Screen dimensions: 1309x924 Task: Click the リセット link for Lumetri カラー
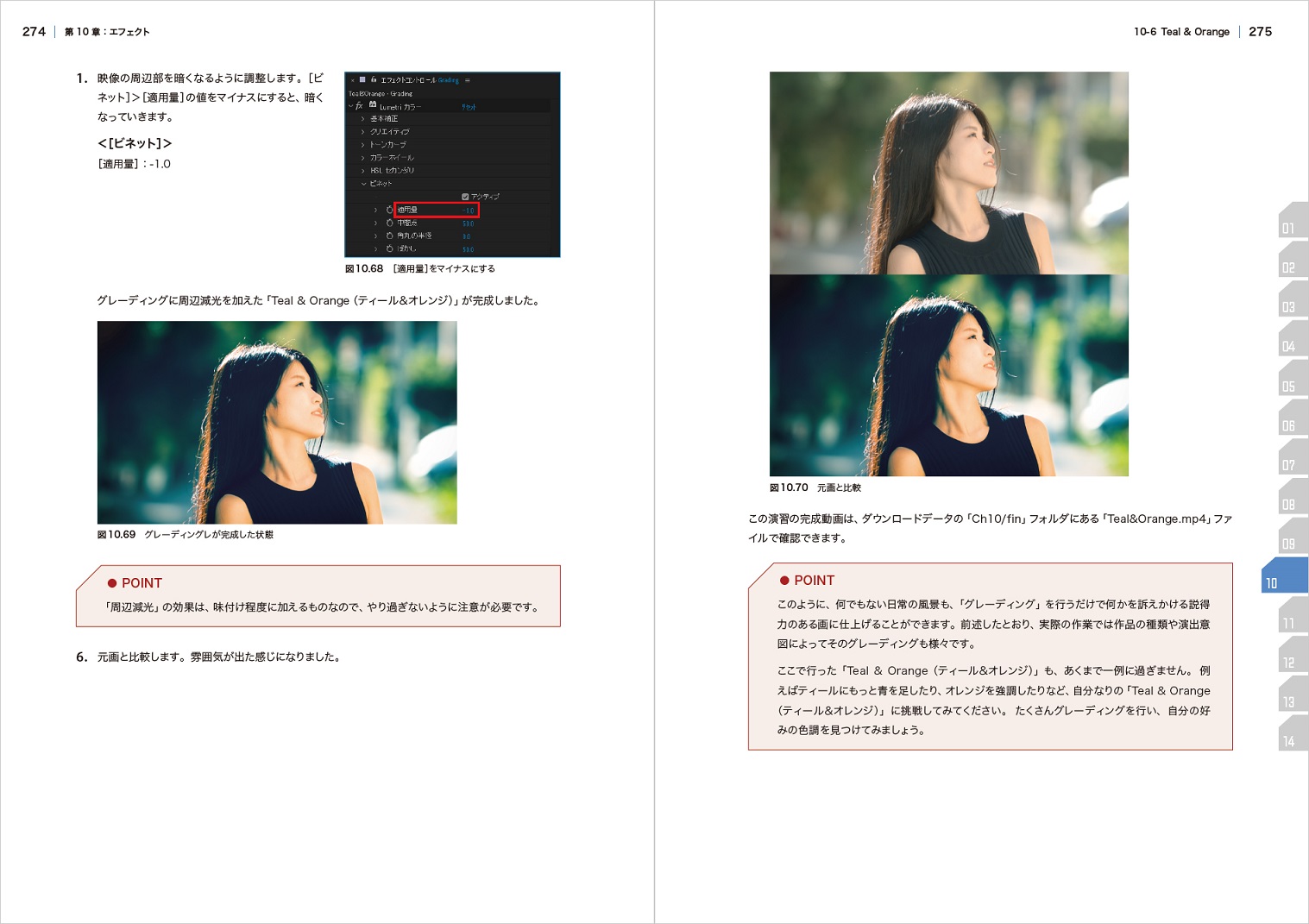[x=469, y=107]
